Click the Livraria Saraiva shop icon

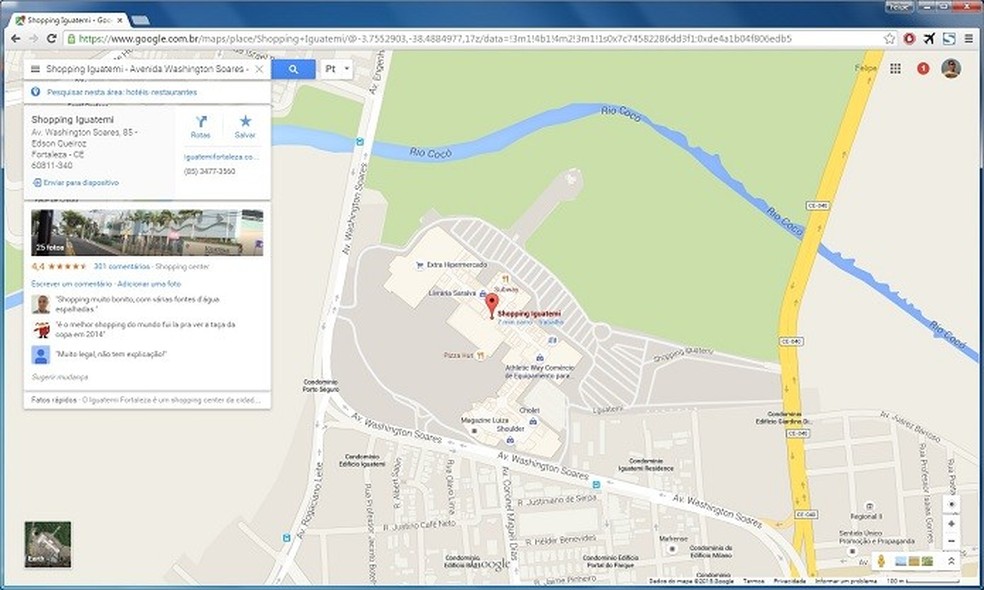pos(483,293)
